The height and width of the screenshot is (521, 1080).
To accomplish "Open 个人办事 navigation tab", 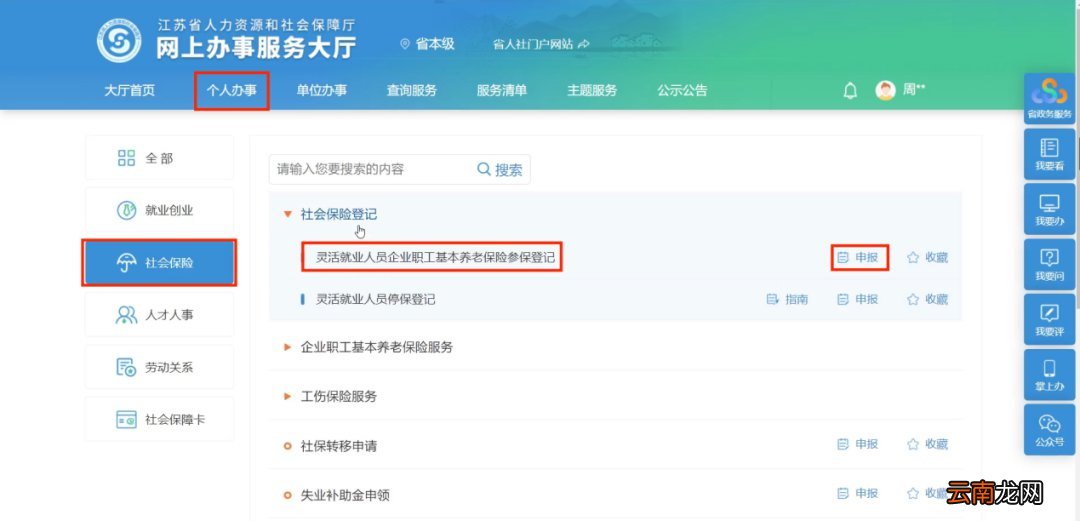I will (x=231, y=91).
